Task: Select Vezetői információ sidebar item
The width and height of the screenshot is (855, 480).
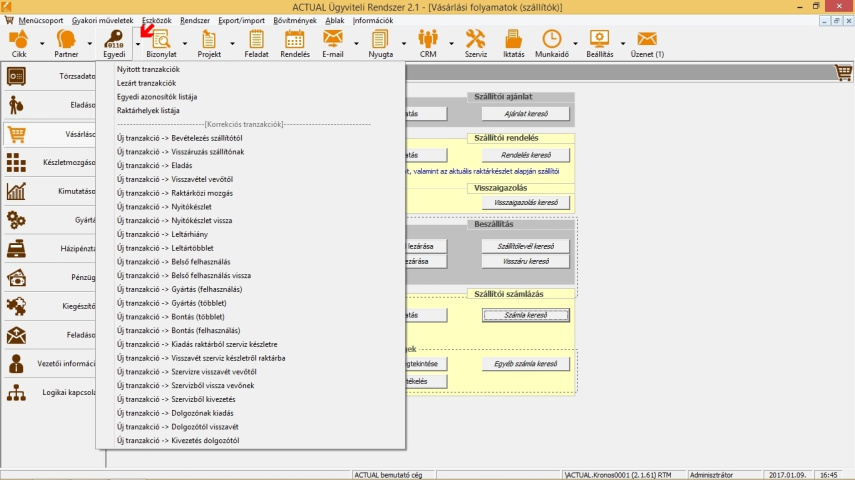Action: (x=50, y=363)
